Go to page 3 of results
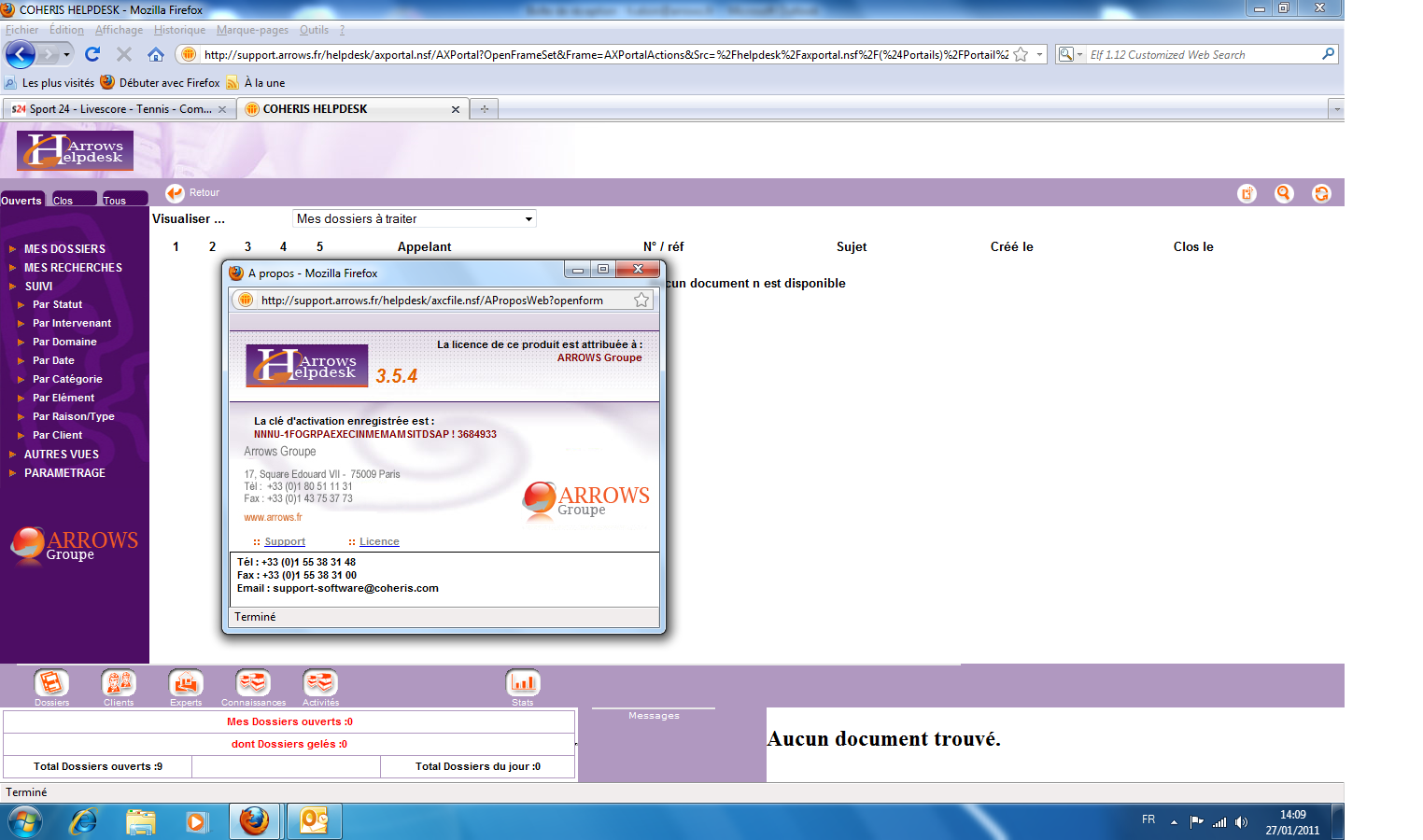Image resolution: width=1423 pixels, height=840 pixels. [x=247, y=247]
